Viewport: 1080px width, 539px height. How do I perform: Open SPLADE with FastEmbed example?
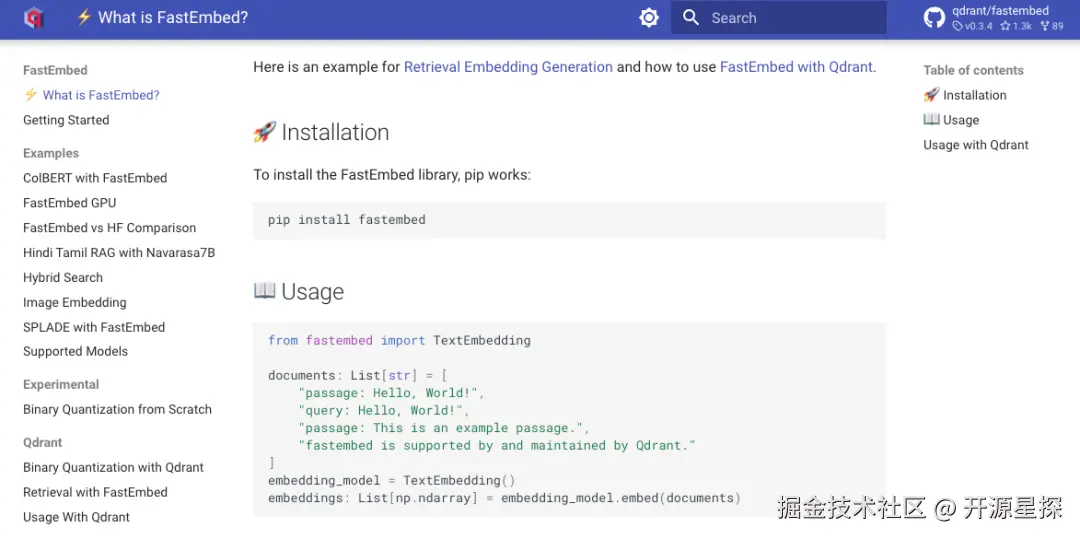[94, 327]
